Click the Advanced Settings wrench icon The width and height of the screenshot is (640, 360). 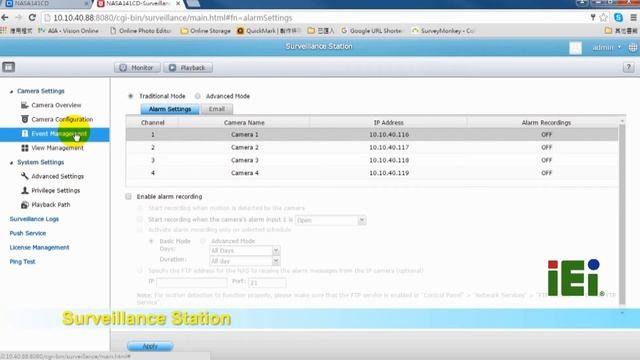pos(24,176)
